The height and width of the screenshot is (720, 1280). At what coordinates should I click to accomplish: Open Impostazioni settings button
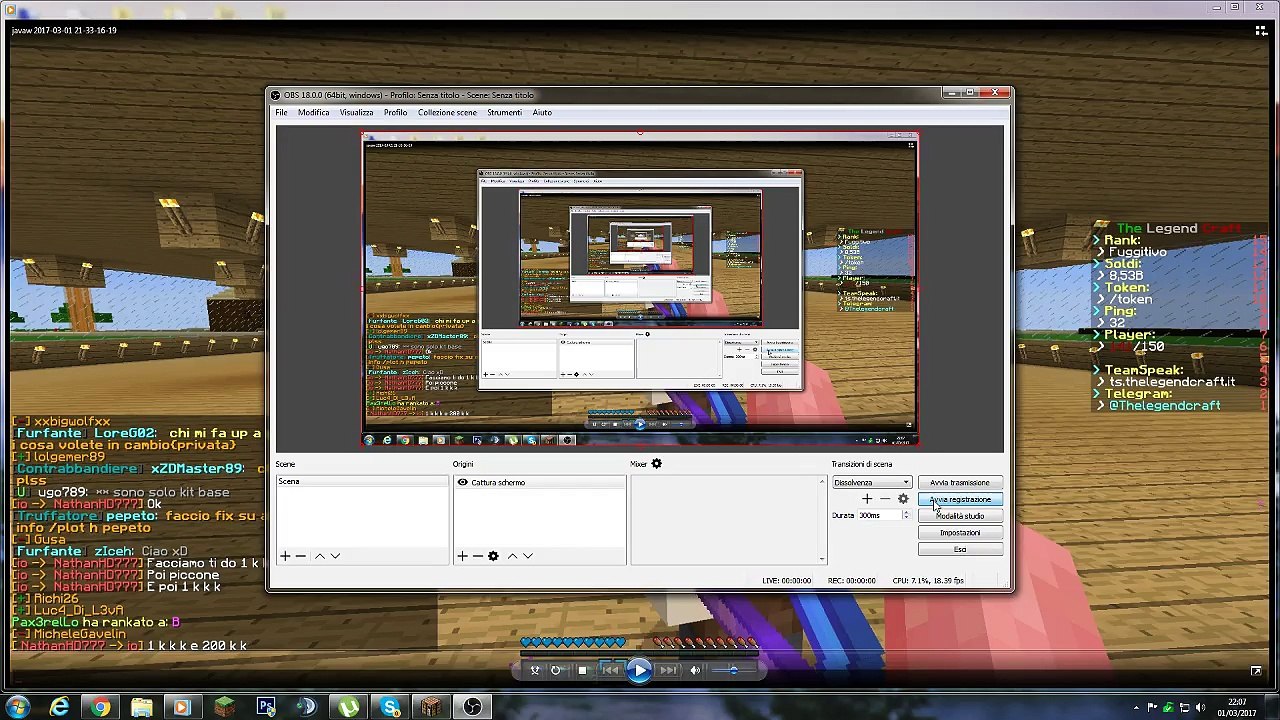pos(960,532)
